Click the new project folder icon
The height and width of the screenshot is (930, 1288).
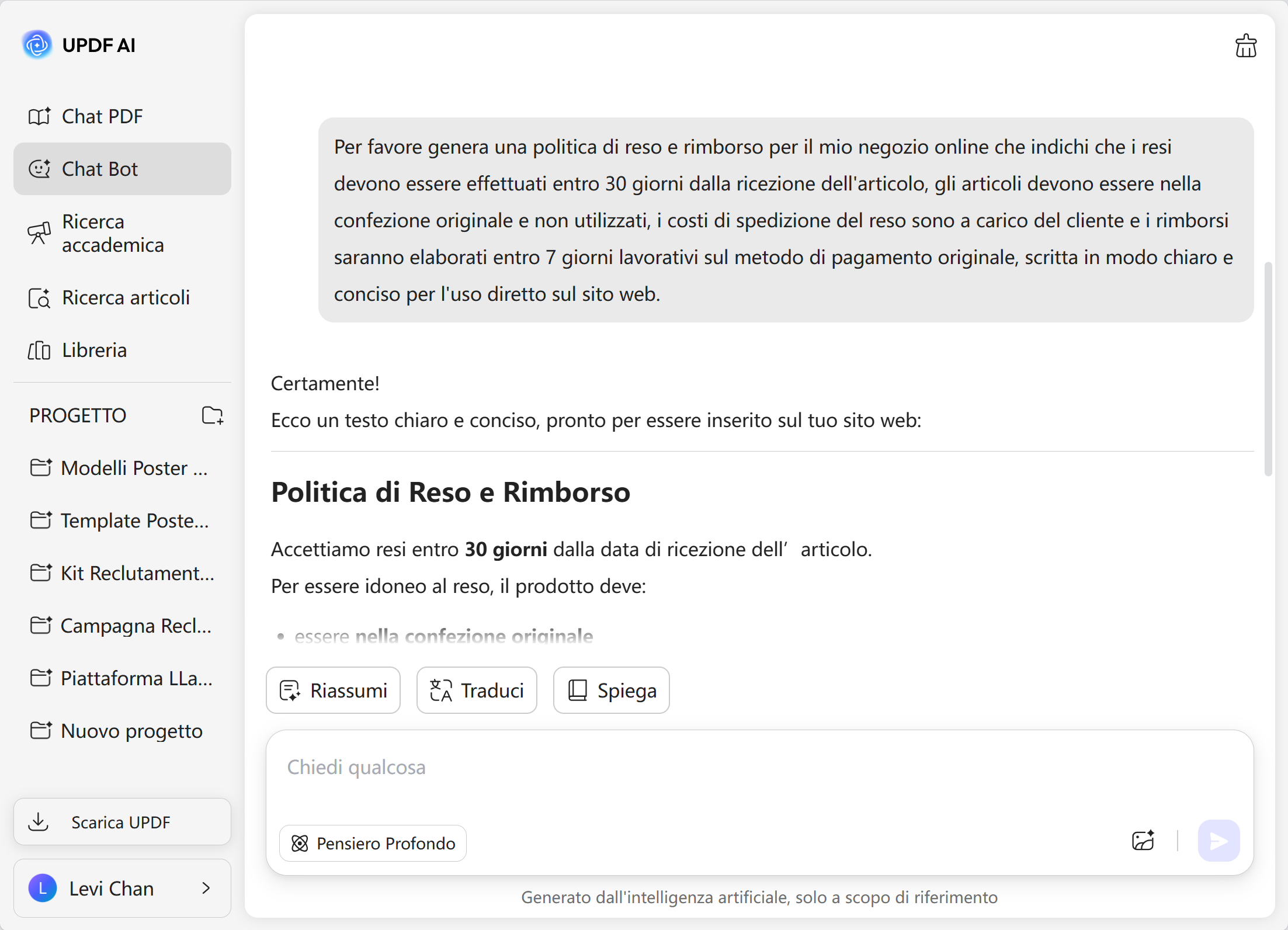click(212, 415)
